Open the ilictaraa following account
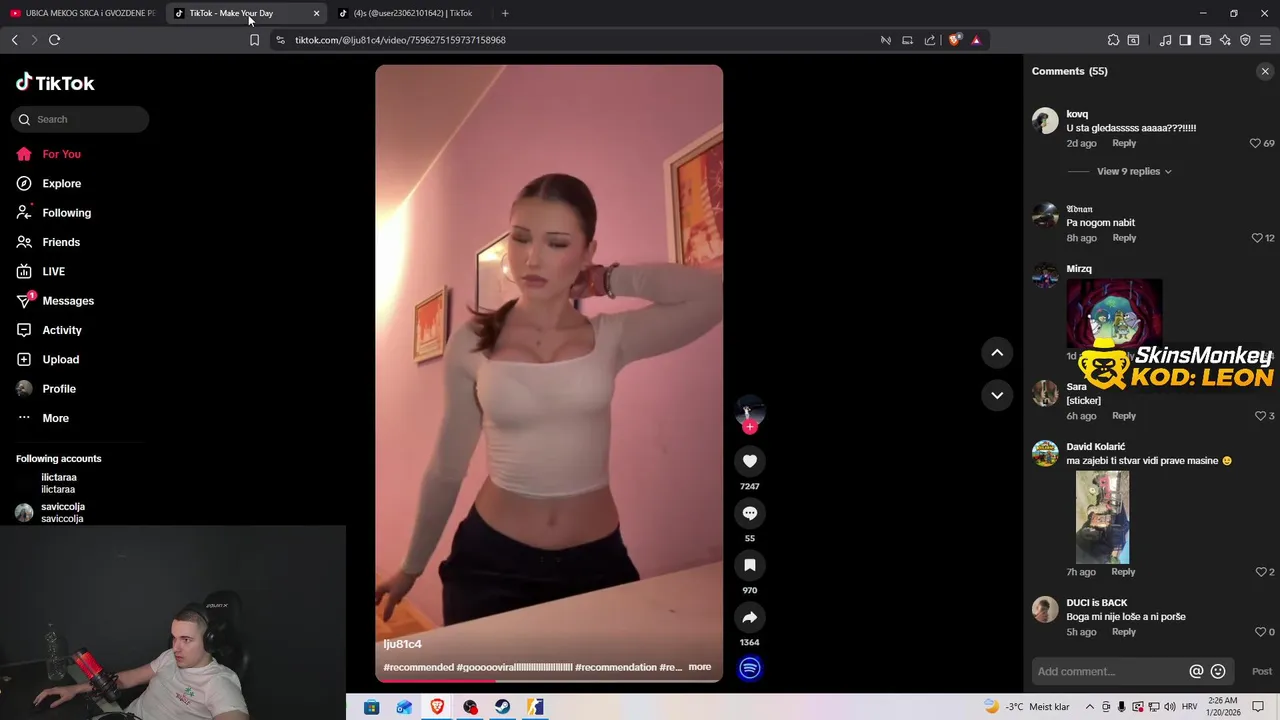This screenshot has width=1280, height=720. point(58,483)
